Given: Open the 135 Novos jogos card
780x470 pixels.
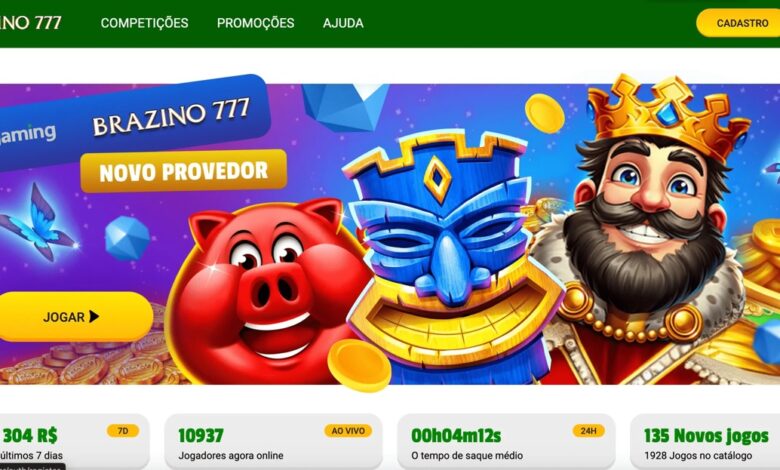Looking at the screenshot, I should tap(705, 442).
